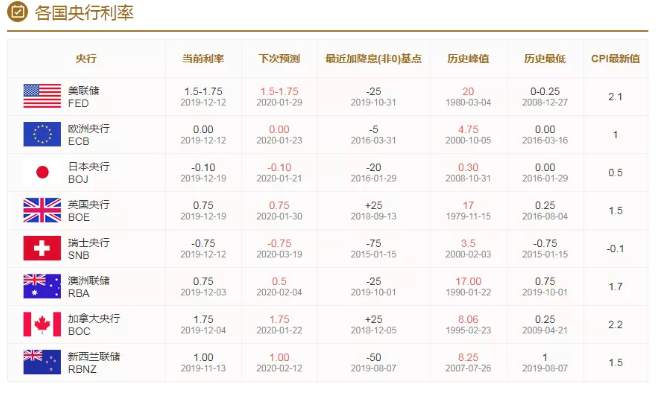Click the 加拿大央行 BOC bank name

pos(94,324)
